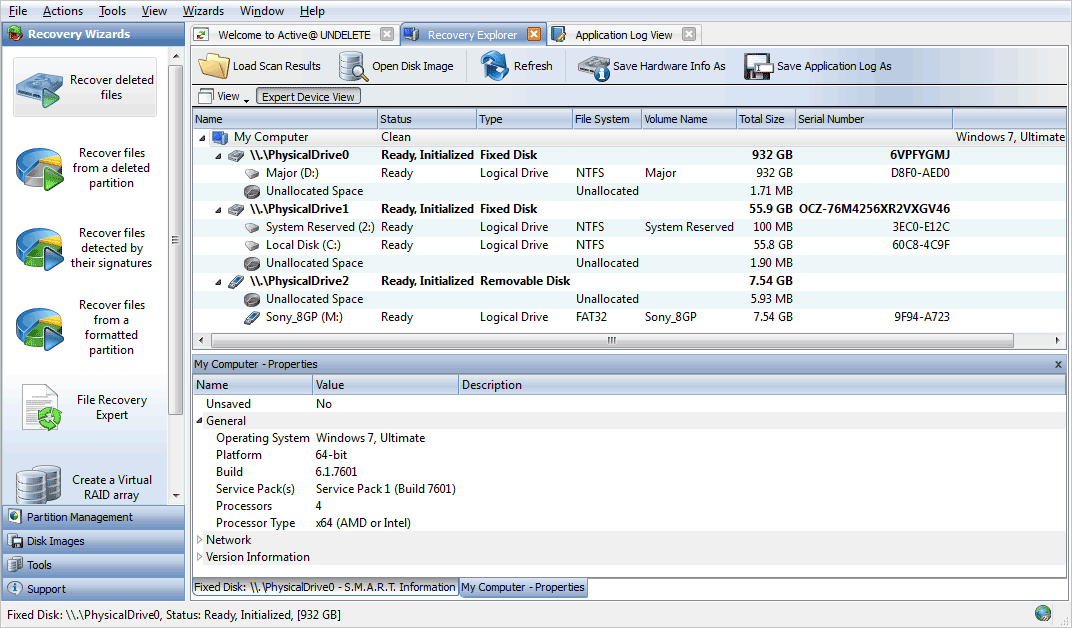The image size is (1072, 628).
Task: Switch to Expert Device View
Action: click(x=308, y=97)
